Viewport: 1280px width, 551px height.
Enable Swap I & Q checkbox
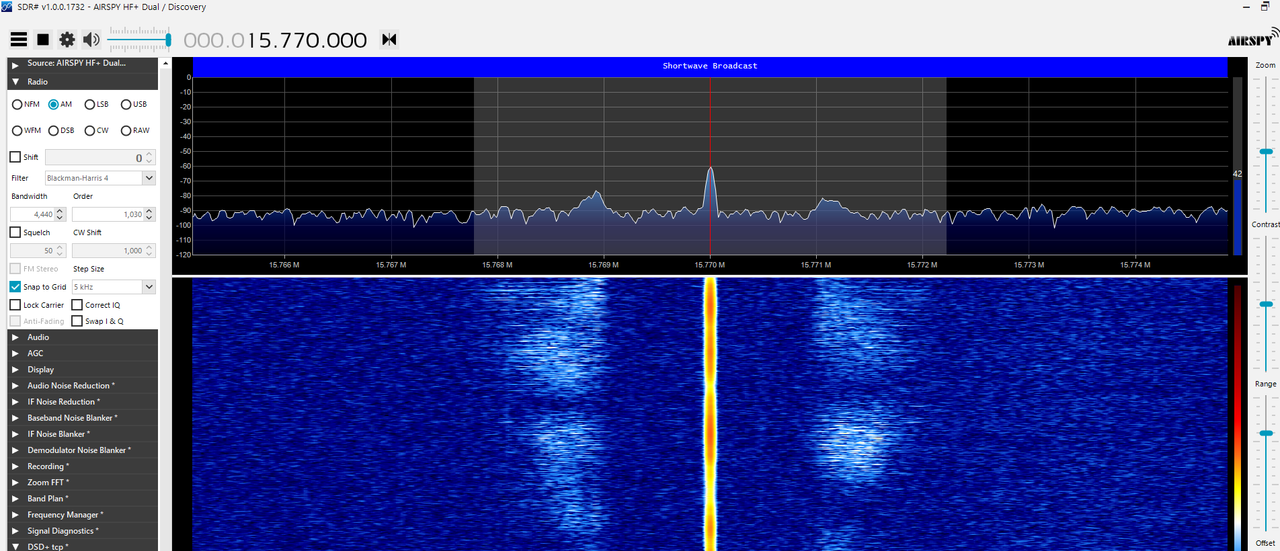[77, 321]
